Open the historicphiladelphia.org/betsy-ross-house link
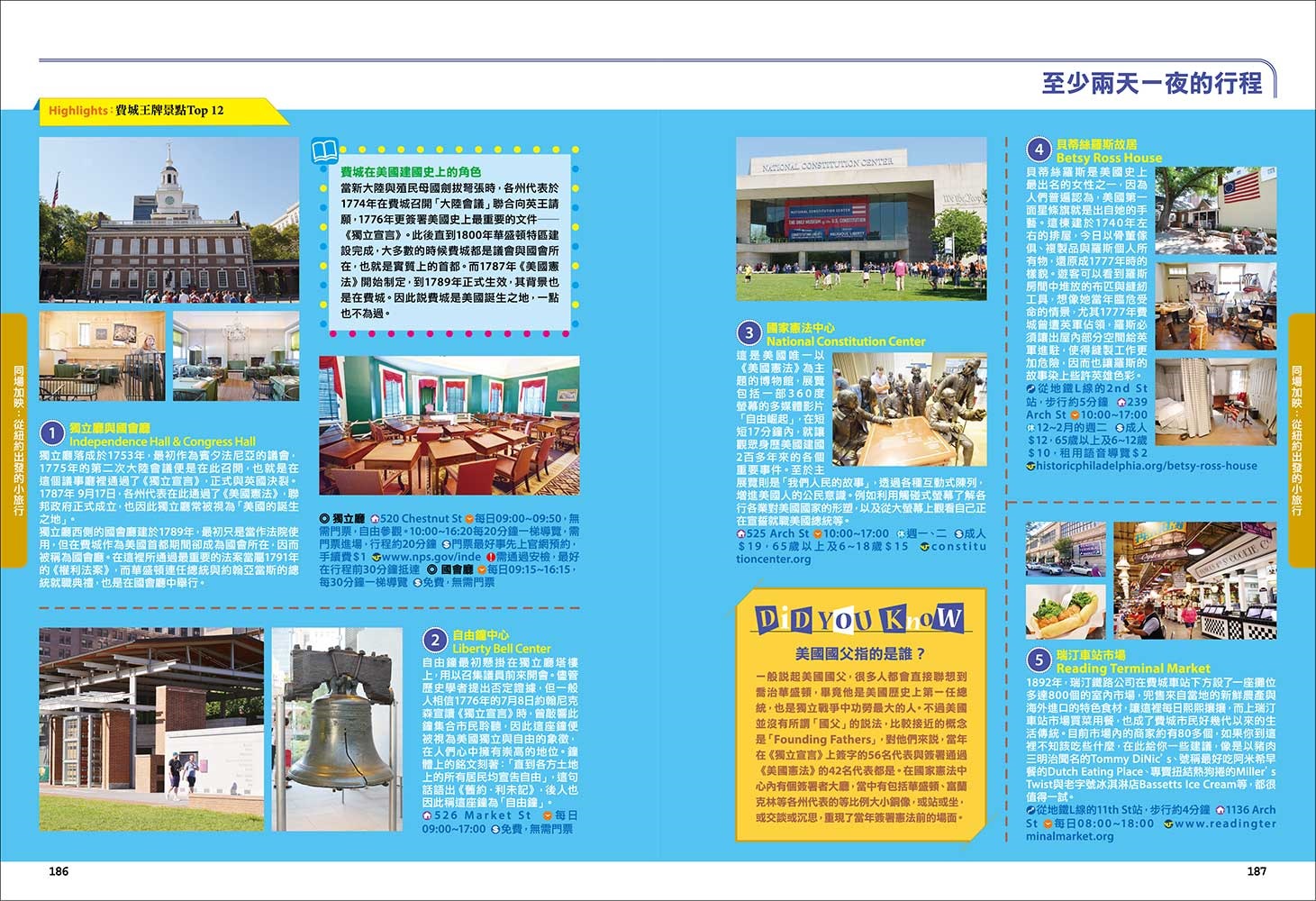This screenshot has width=1316, height=901. coord(1147,466)
